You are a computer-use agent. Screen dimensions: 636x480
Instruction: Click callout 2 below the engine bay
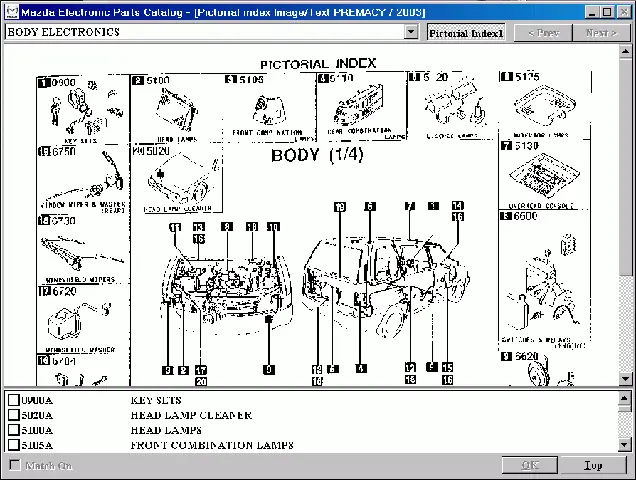point(184,370)
